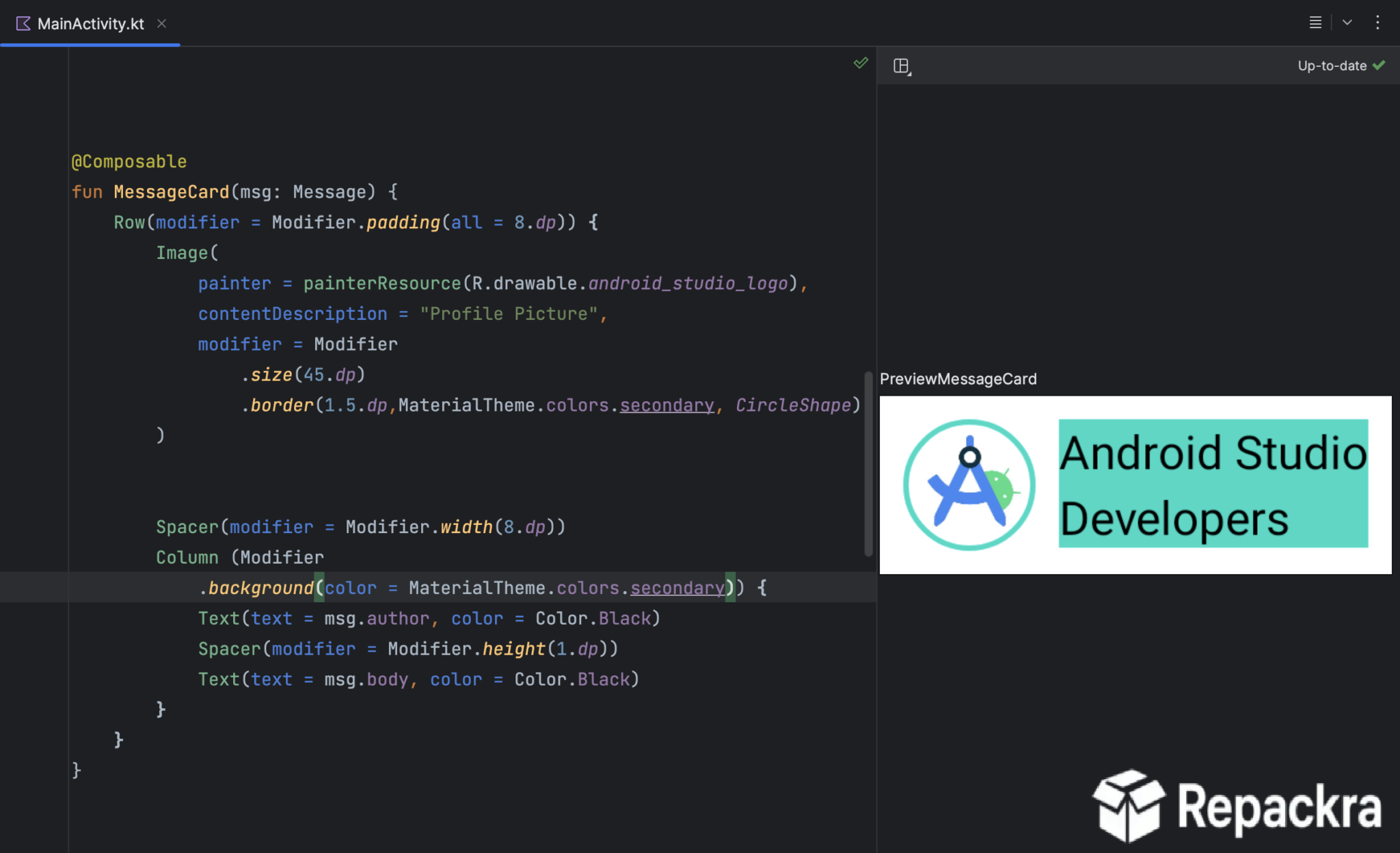Image resolution: width=1400 pixels, height=853 pixels.
Task: Click the PreviewMessageCard label
Action: point(958,379)
